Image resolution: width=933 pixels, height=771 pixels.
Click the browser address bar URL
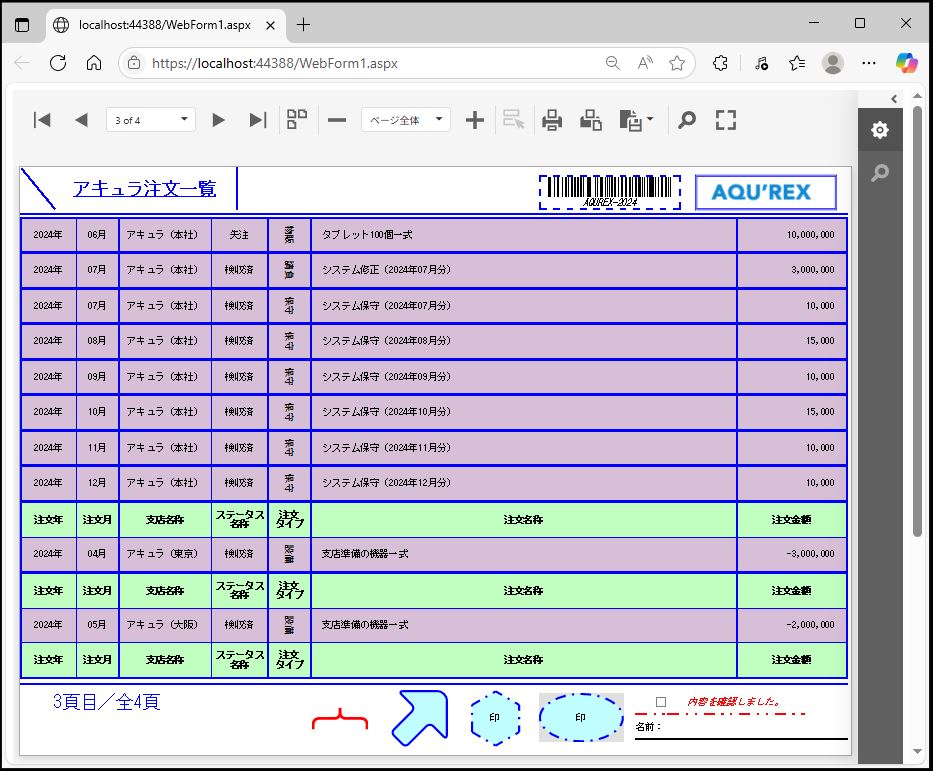click(x=275, y=63)
